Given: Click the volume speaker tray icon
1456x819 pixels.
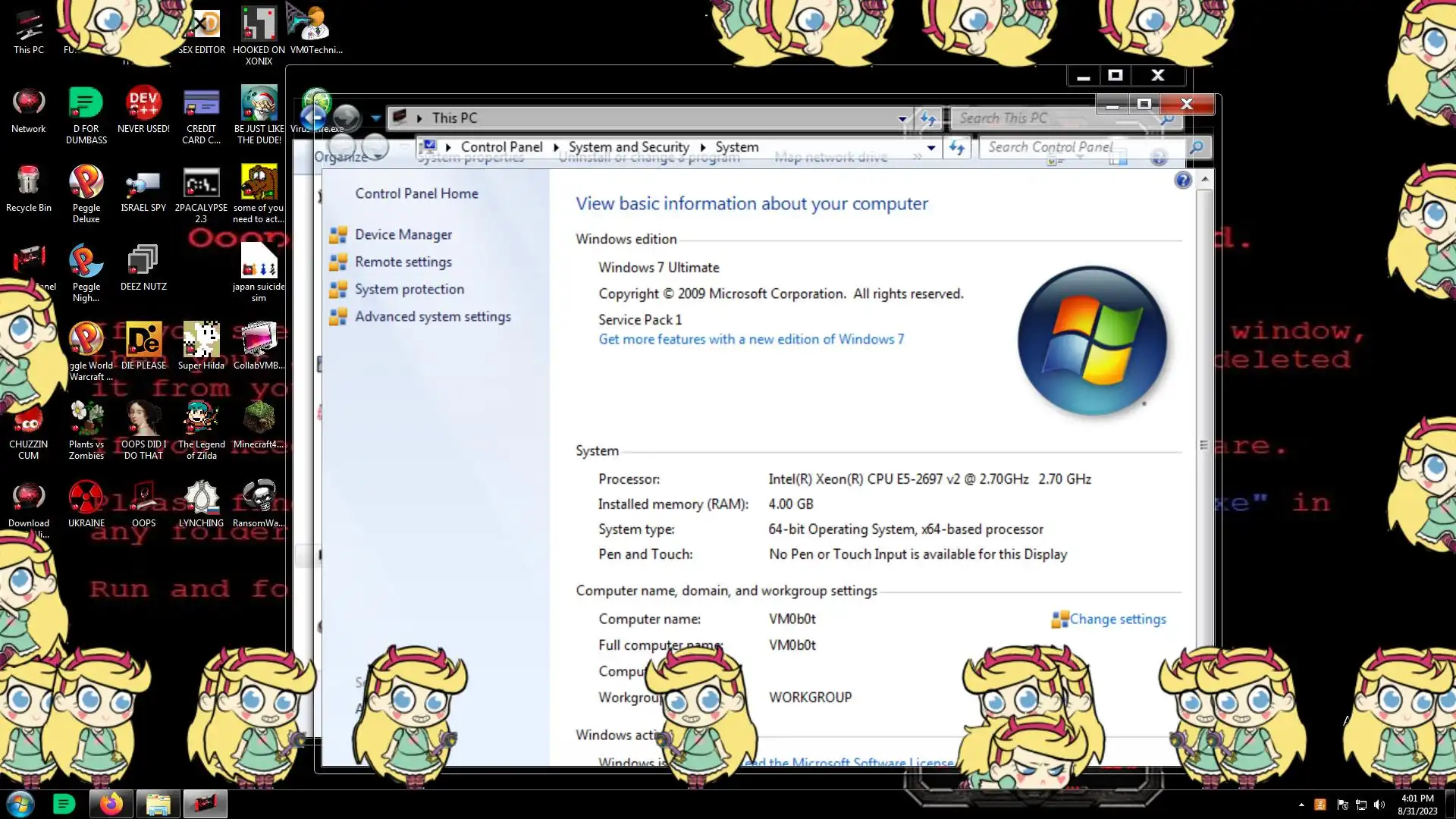Looking at the screenshot, I should [x=1379, y=805].
